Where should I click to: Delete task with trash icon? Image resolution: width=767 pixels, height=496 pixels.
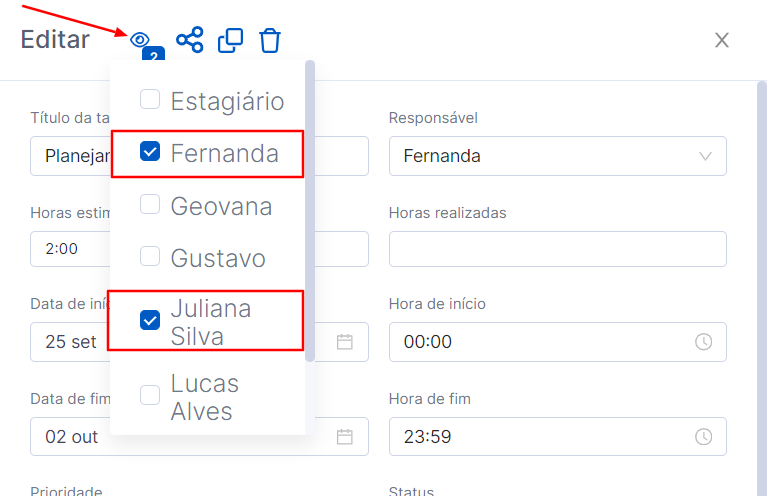pyautogui.click(x=270, y=40)
